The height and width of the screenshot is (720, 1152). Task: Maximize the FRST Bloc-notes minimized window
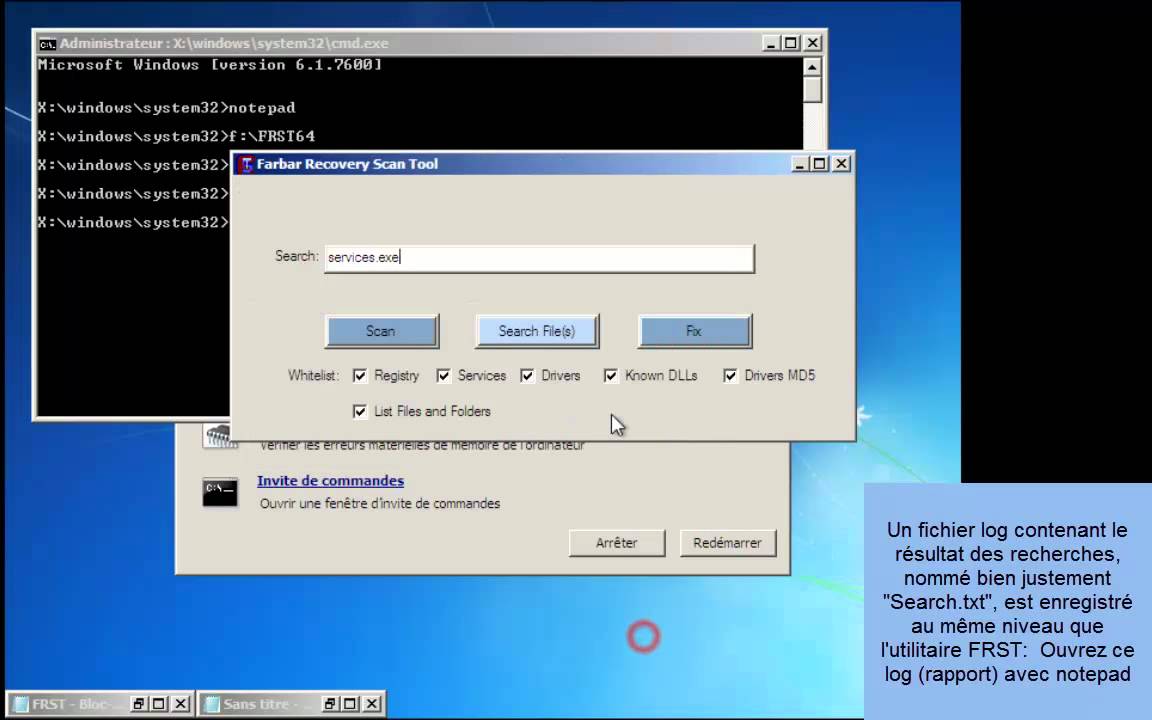159,704
